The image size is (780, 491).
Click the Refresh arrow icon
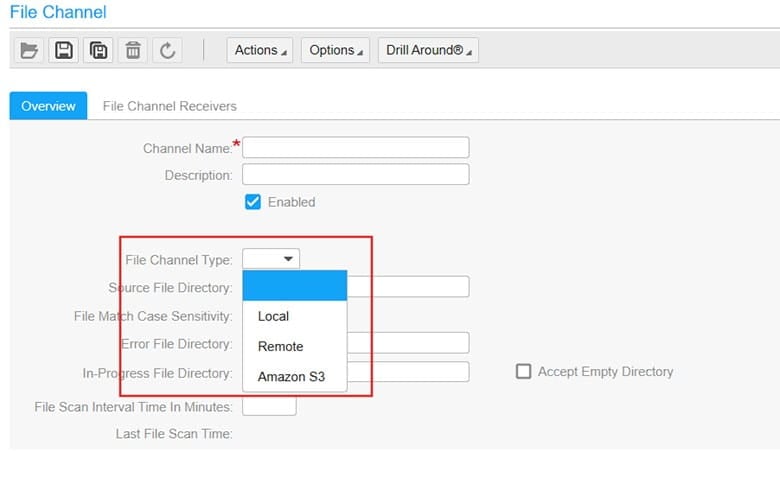point(166,50)
